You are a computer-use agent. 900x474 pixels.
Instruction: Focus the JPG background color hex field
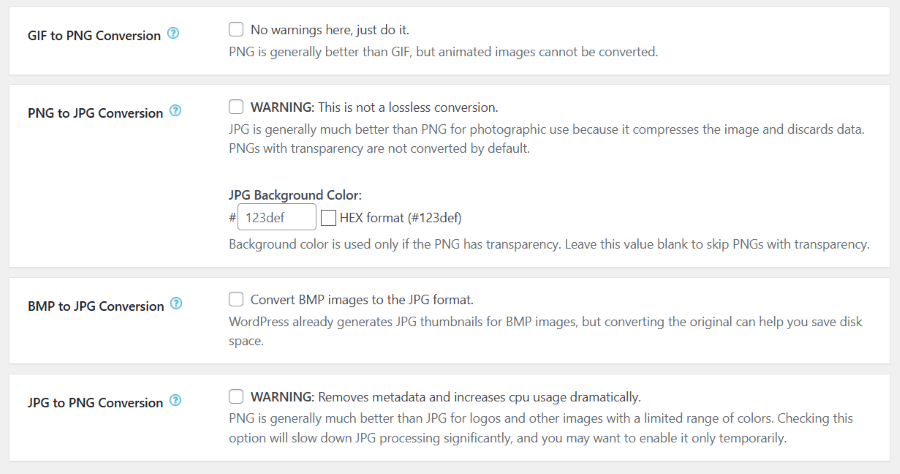[277, 217]
